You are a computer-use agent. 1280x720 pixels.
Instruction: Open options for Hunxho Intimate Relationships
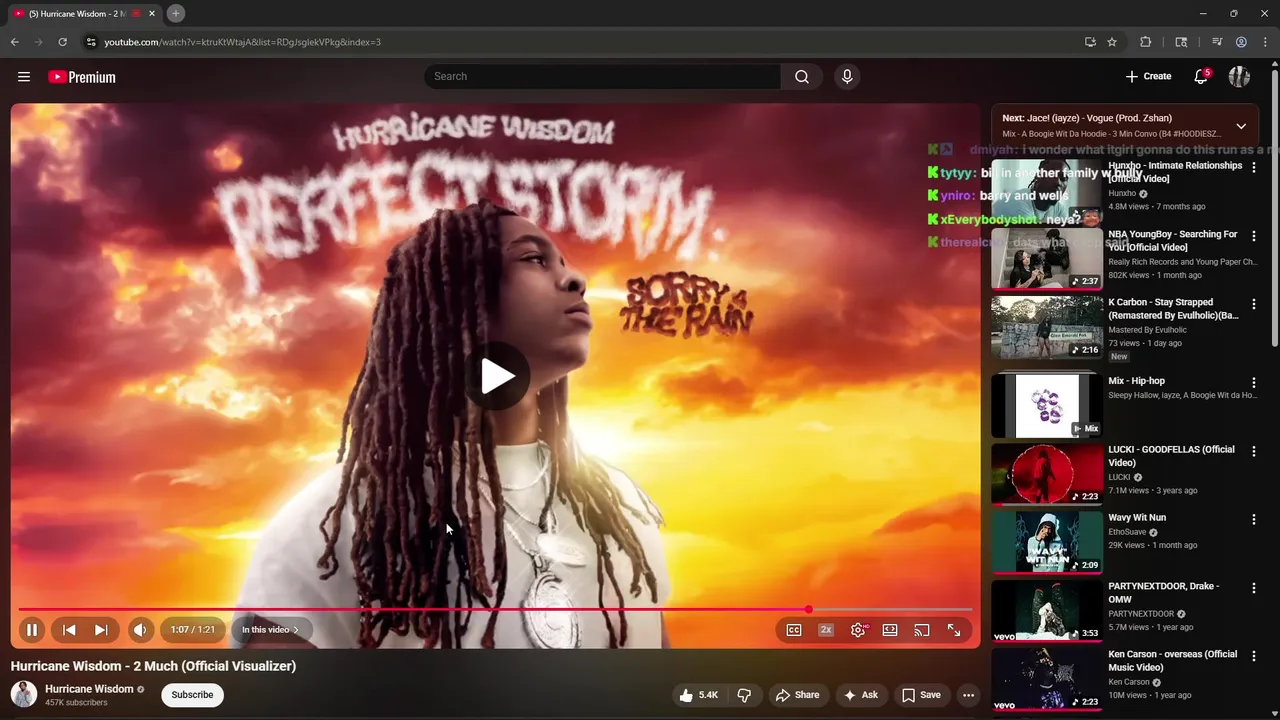pyautogui.click(x=1254, y=168)
